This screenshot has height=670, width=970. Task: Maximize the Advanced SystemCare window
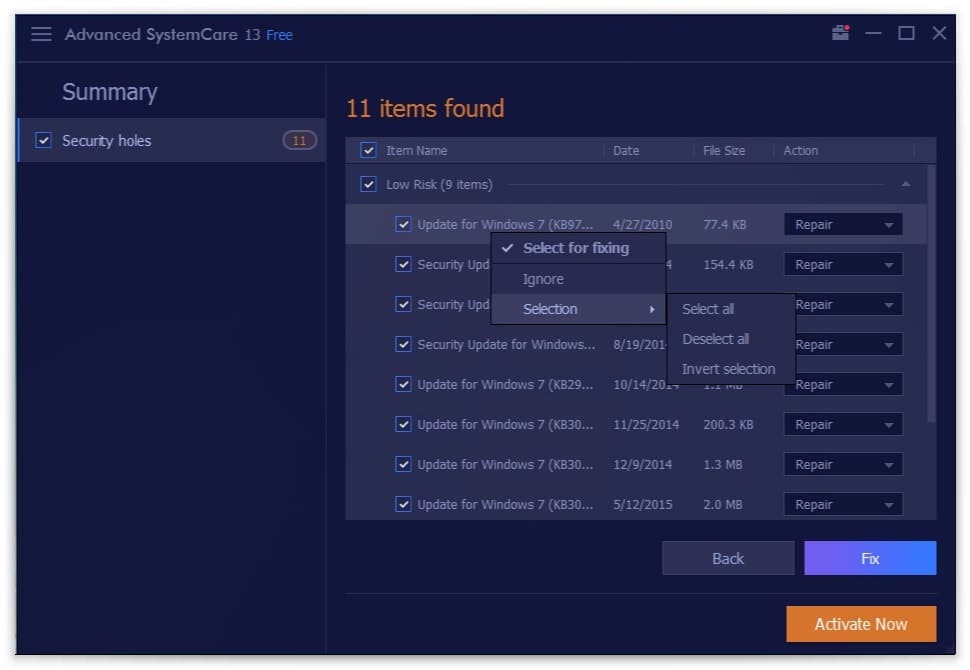click(x=906, y=33)
